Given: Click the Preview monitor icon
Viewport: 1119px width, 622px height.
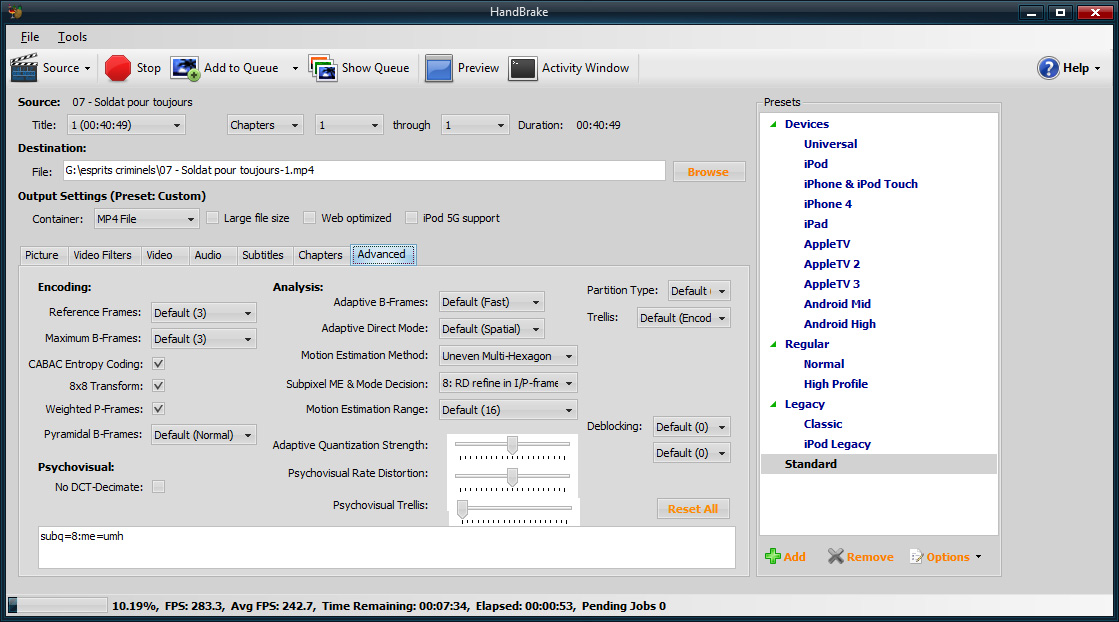Looking at the screenshot, I should pyautogui.click(x=439, y=68).
